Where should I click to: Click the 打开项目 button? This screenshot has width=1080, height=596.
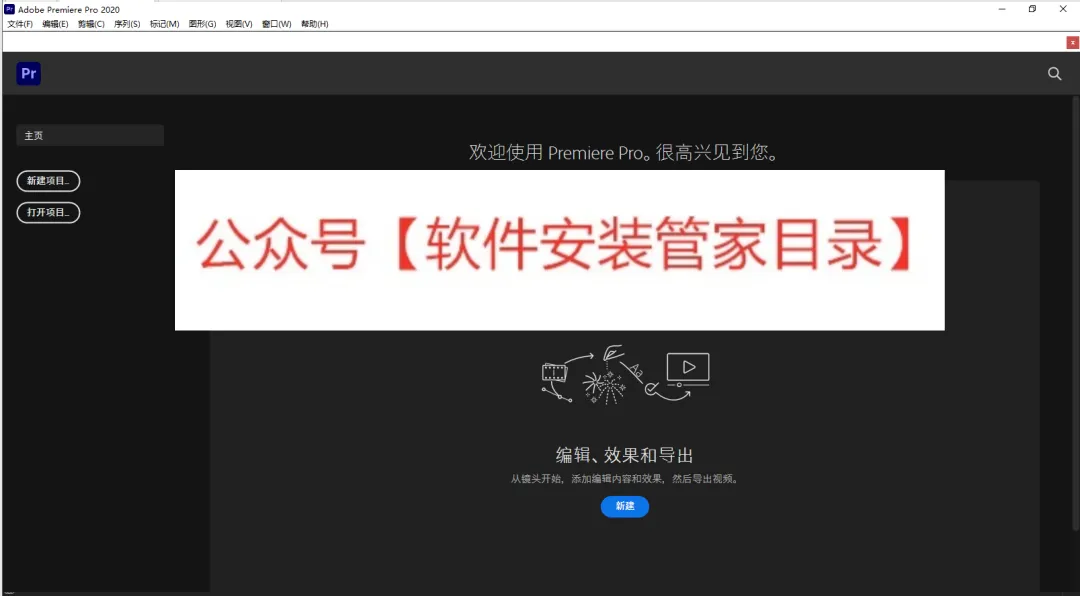pos(48,213)
